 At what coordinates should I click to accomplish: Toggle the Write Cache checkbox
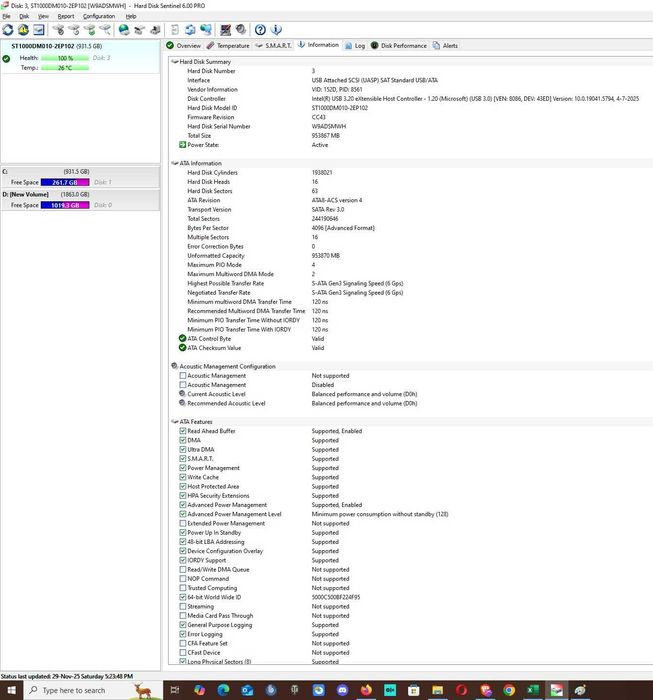tap(183, 477)
